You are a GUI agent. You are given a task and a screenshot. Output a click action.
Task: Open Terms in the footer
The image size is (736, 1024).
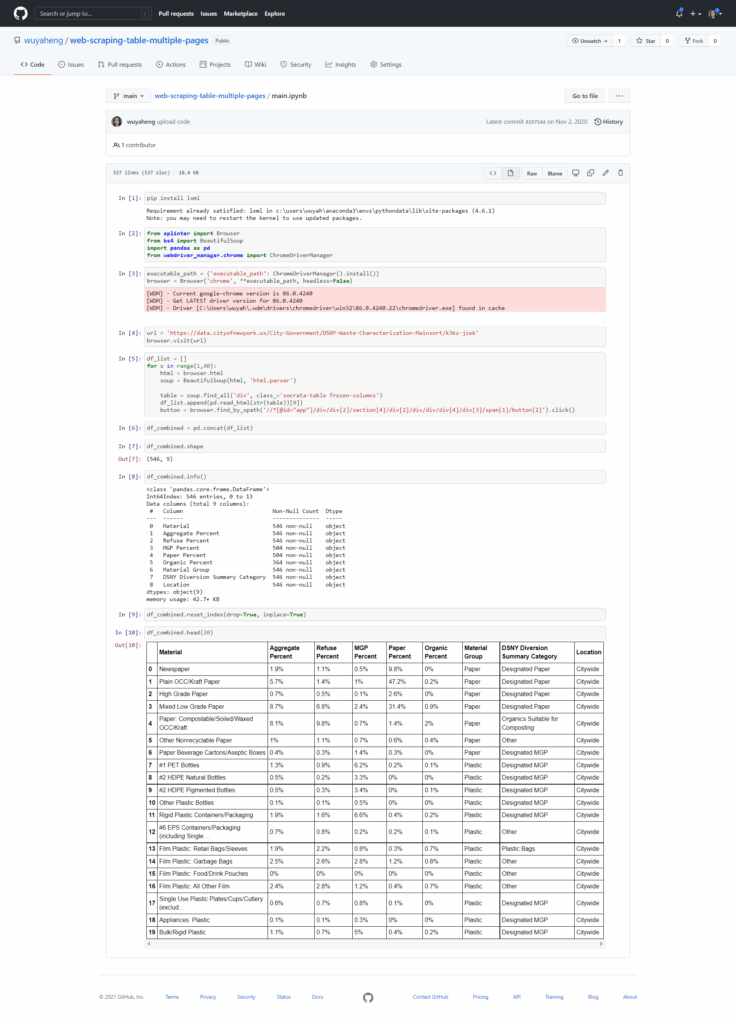tap(172, 997)
